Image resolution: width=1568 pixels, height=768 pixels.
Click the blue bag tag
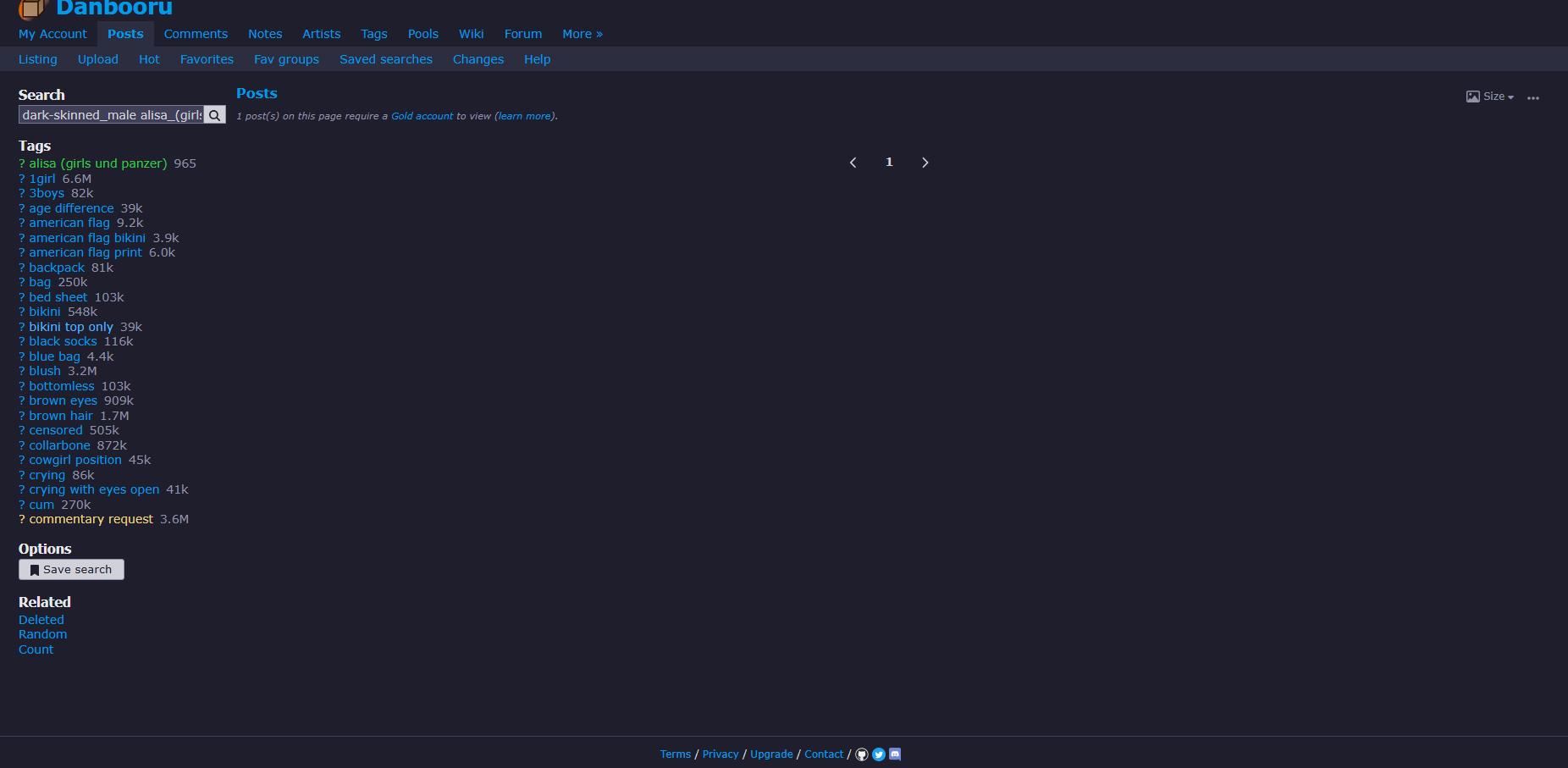54,356
